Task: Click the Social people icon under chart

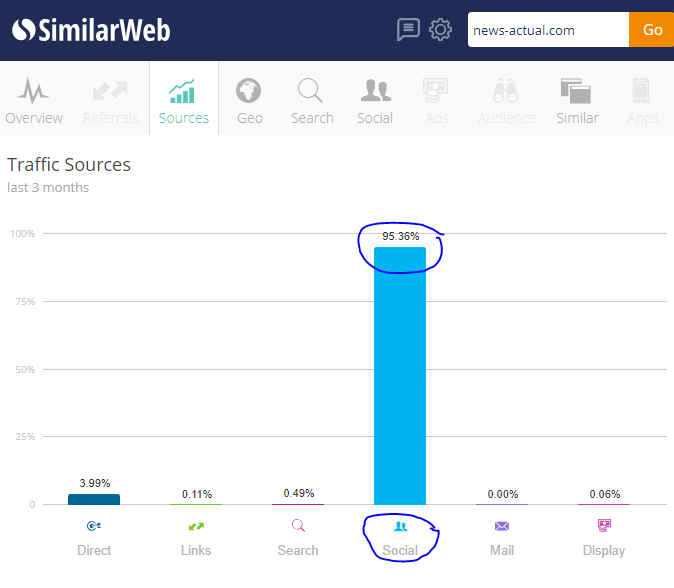Action: (401, 526)
